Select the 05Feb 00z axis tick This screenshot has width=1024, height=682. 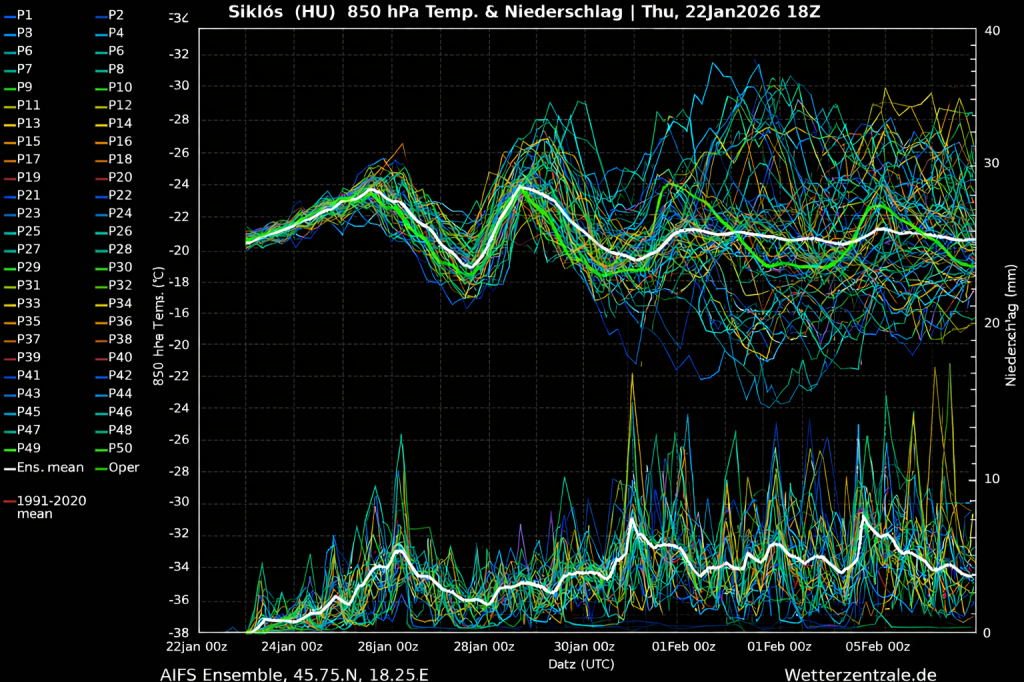coord(877,646)
